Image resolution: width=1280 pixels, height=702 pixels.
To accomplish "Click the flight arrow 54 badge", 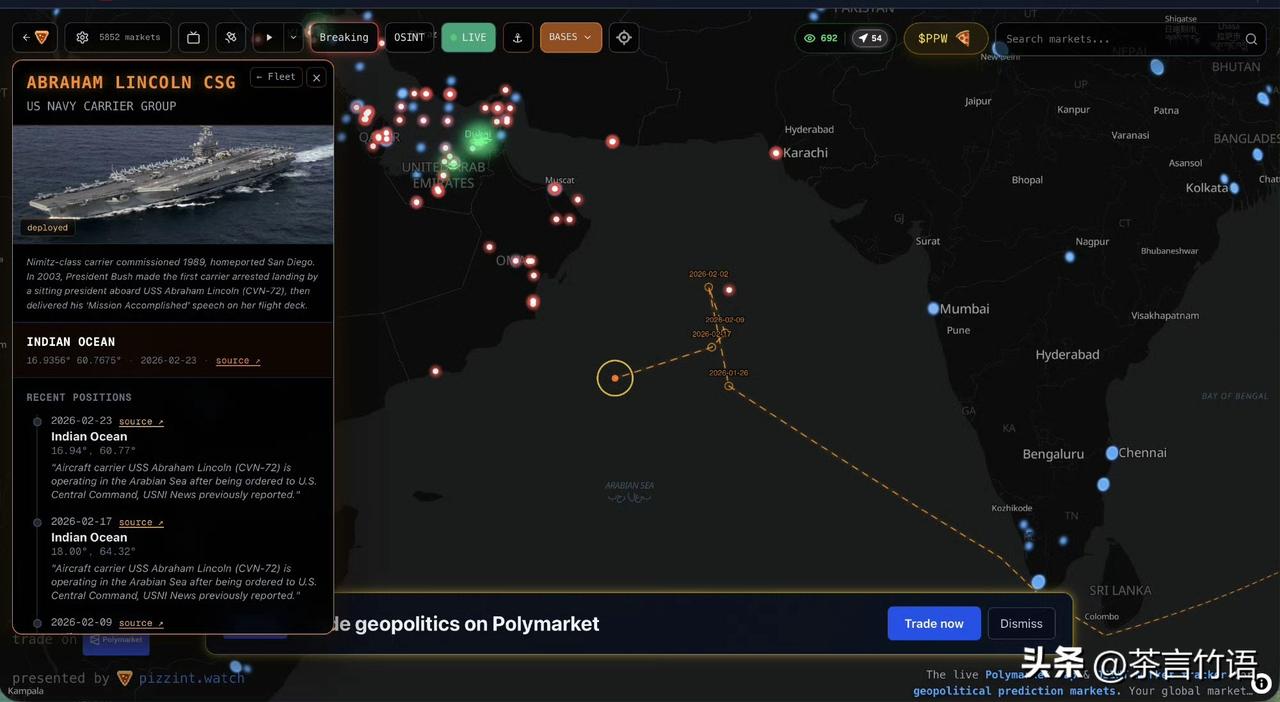I will pyautogui.click(x=870, y=39).
